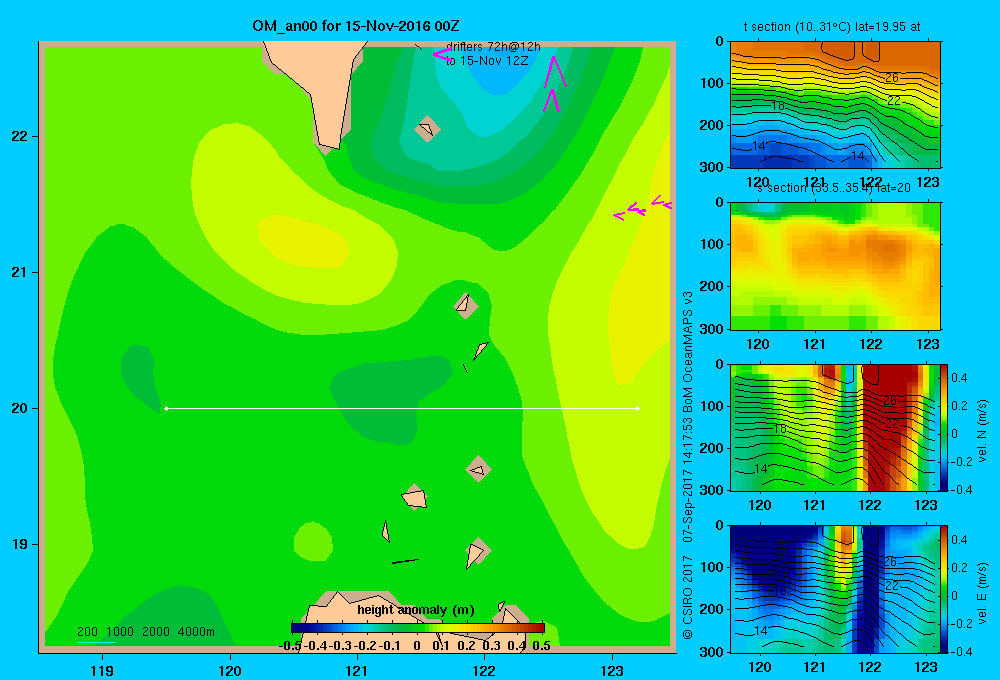Open the salinity section thumbnail plot
Viewport: 1000px width, 680px height.
835,266
